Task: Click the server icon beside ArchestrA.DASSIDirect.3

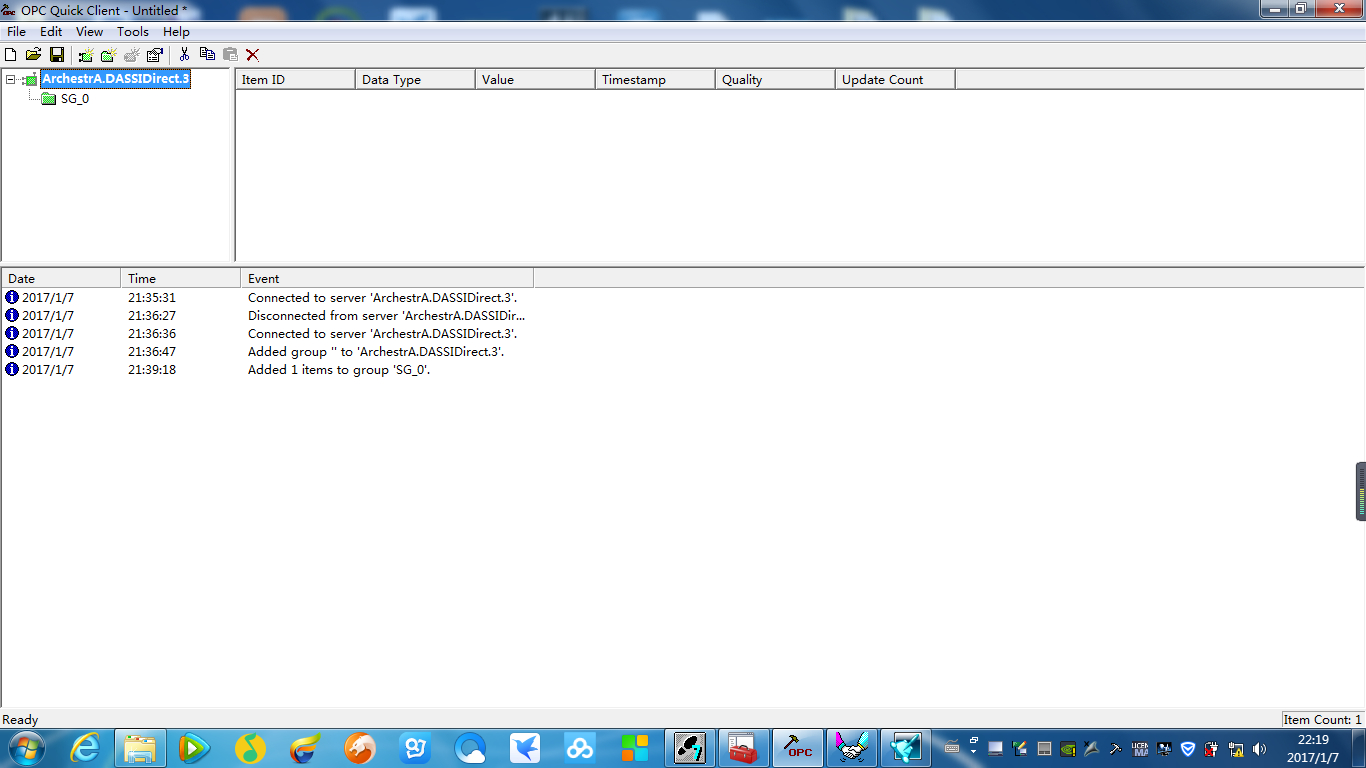Action: (30, 79)
